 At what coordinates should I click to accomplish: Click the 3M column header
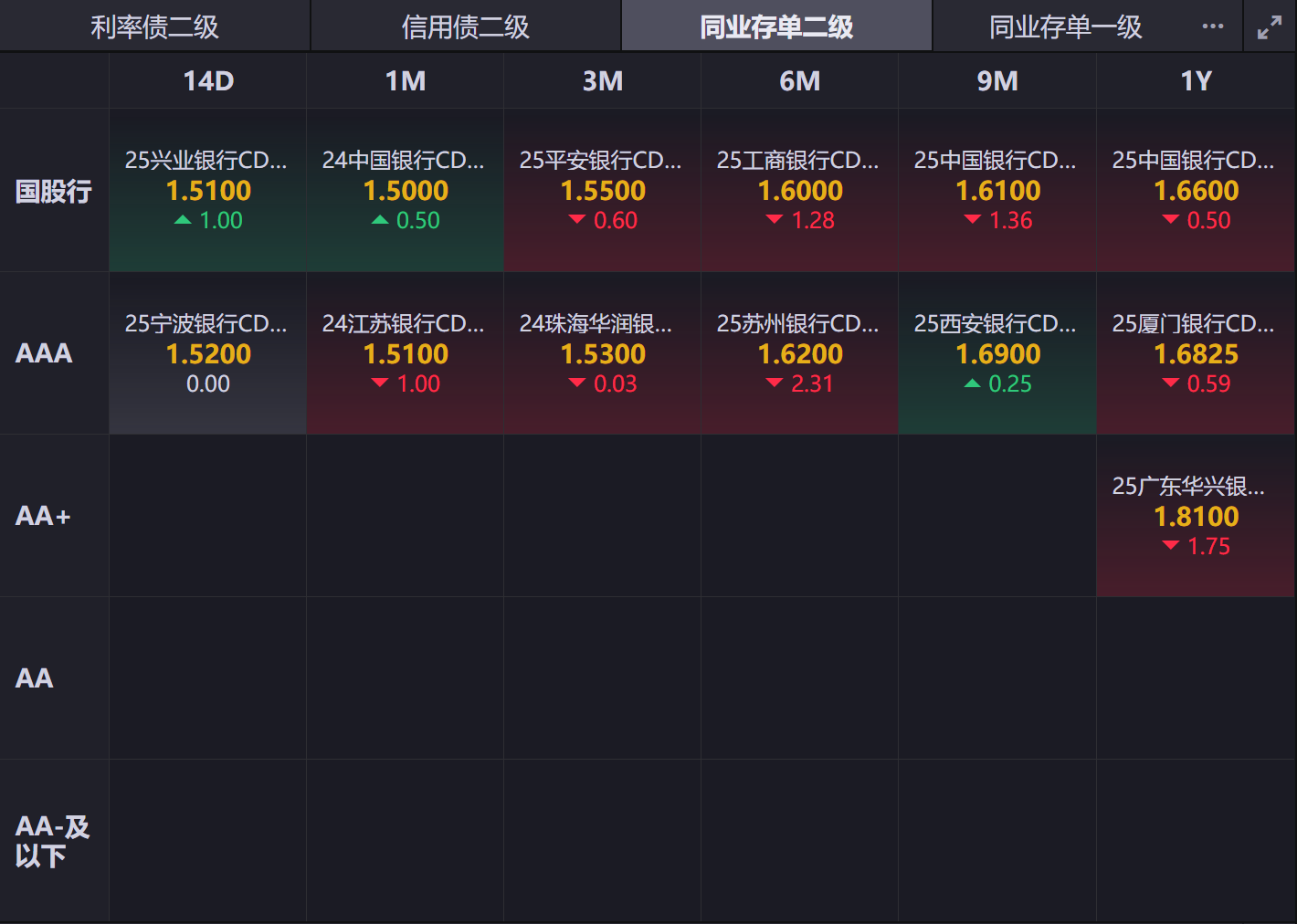tap(603, 81)
